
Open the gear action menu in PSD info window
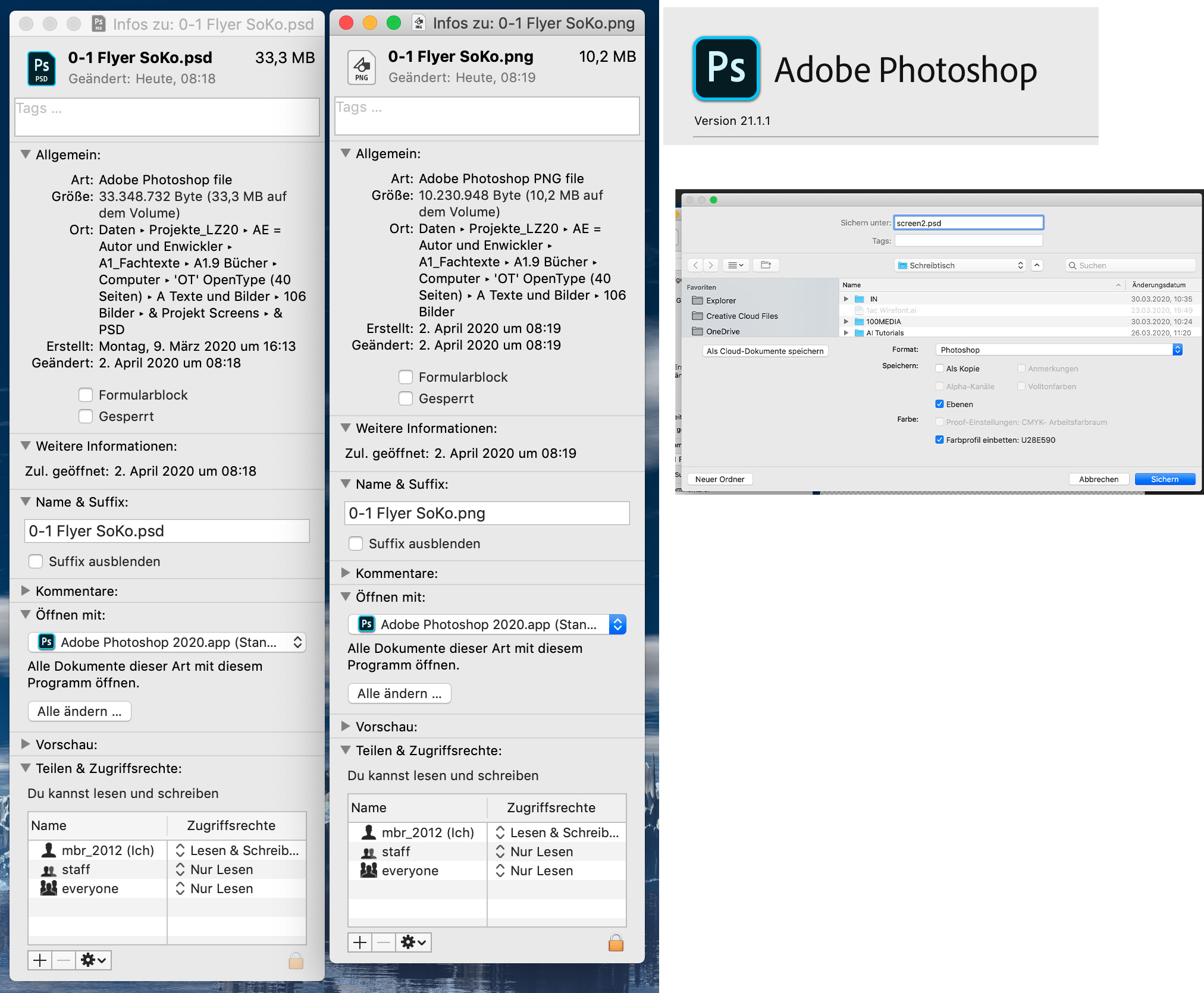click(x=93, y=960)
